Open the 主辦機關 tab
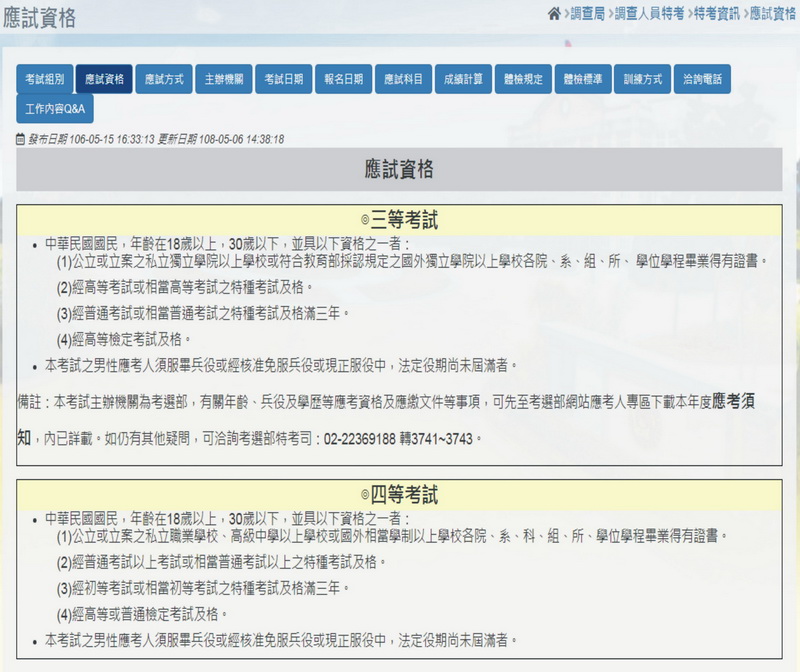800x672 pixels. coord(224,79)
